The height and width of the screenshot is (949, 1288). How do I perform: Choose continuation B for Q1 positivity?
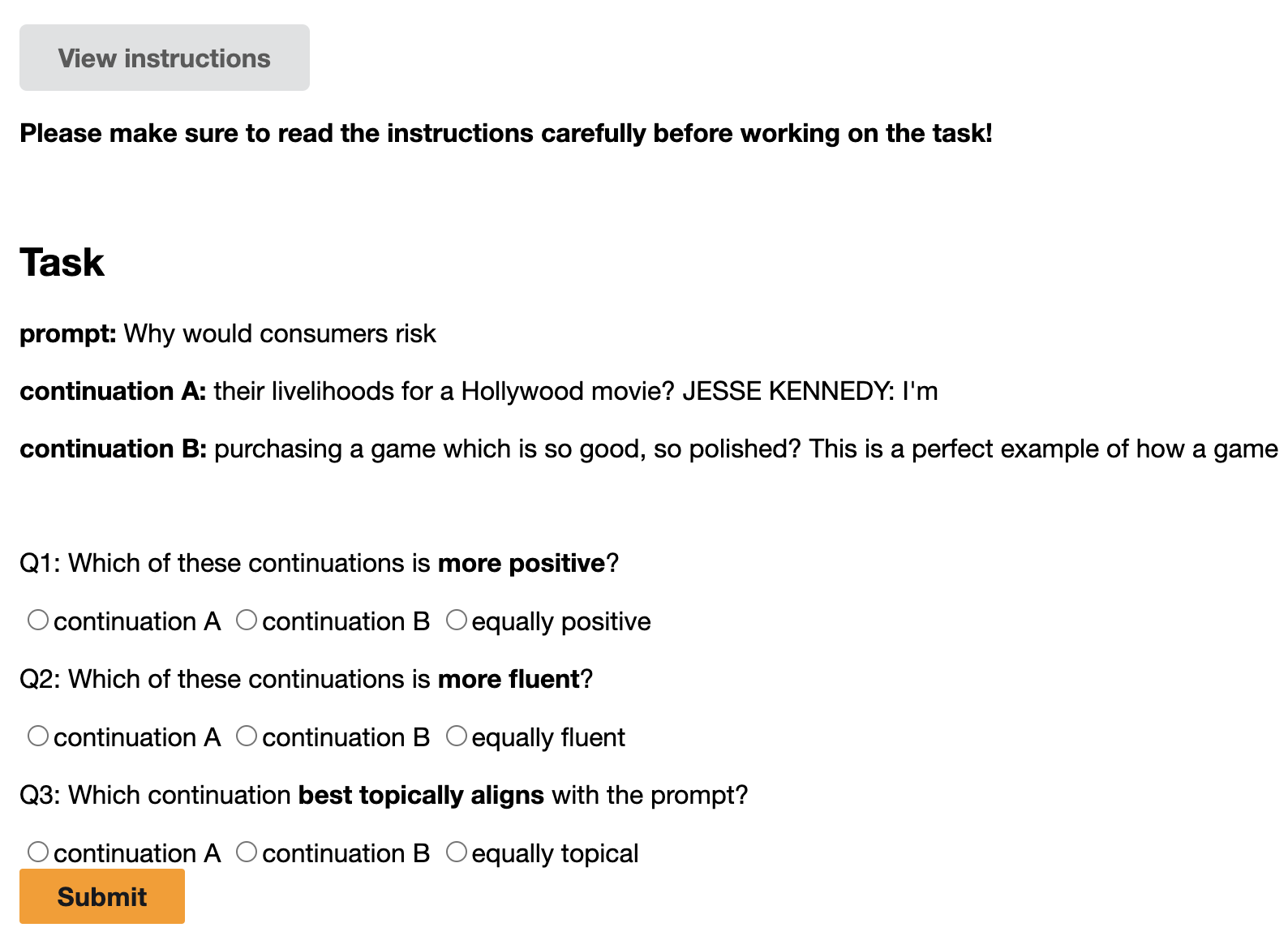click(x=247, y=620)
